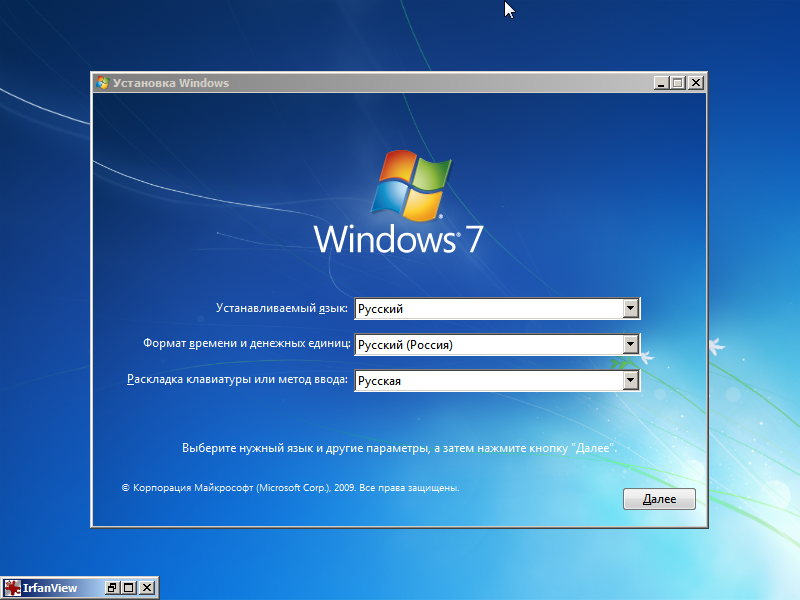800x600 pixels.
Task: Expand the 'Формат времени и денежных единиц' dropdown
Action: (631, 344)
